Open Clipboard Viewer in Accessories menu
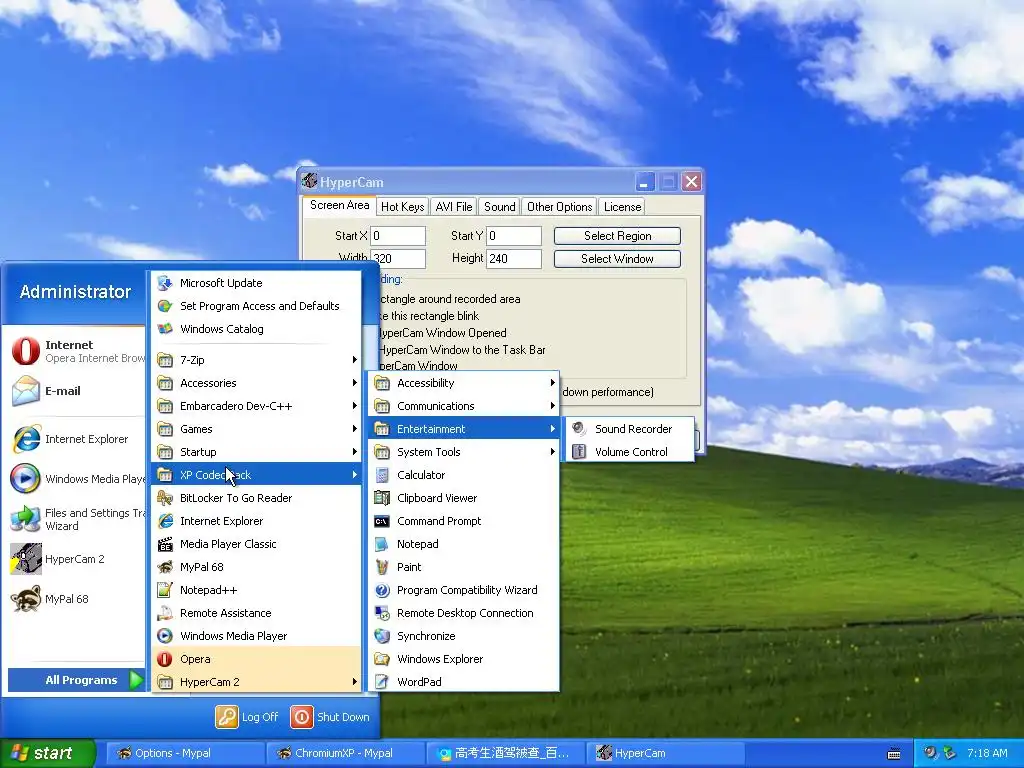Screen dimensions: 1024x768 [464, 498]
